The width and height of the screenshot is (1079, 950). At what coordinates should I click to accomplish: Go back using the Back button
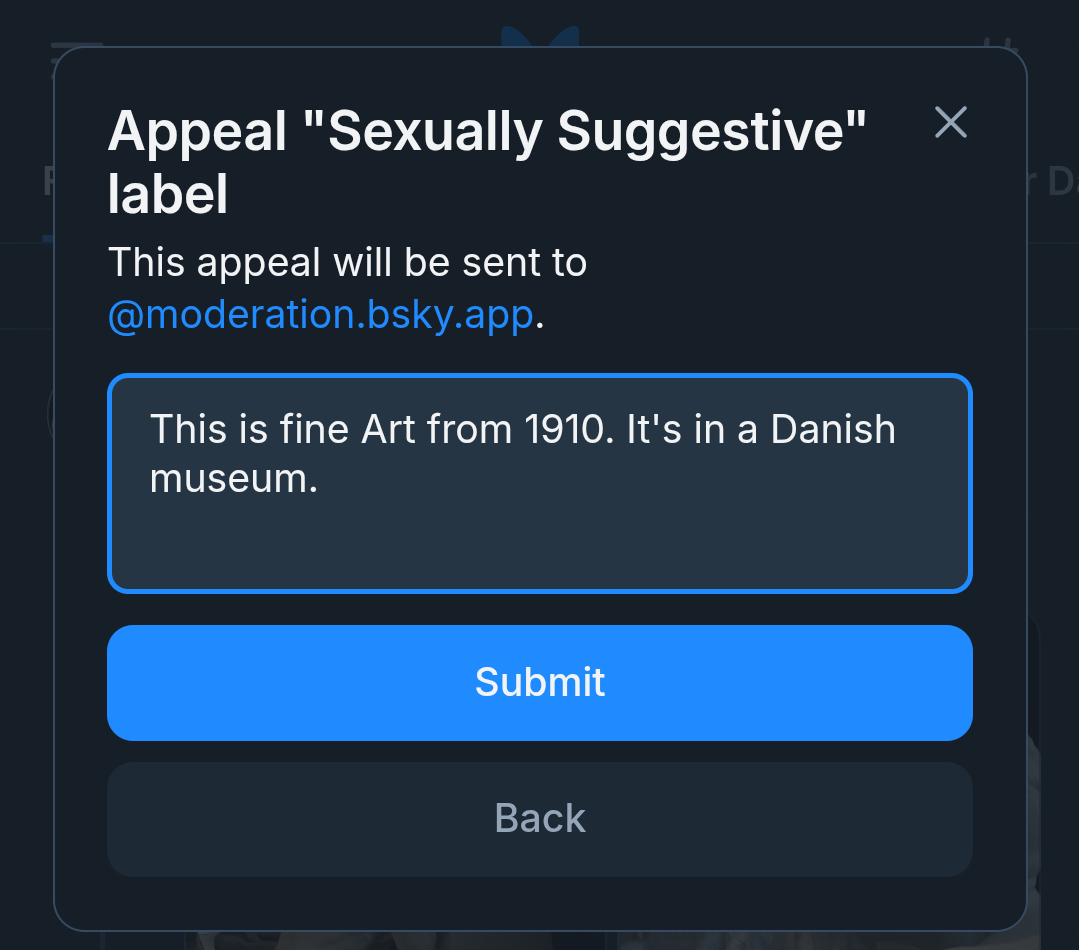[x=540, y=819]
